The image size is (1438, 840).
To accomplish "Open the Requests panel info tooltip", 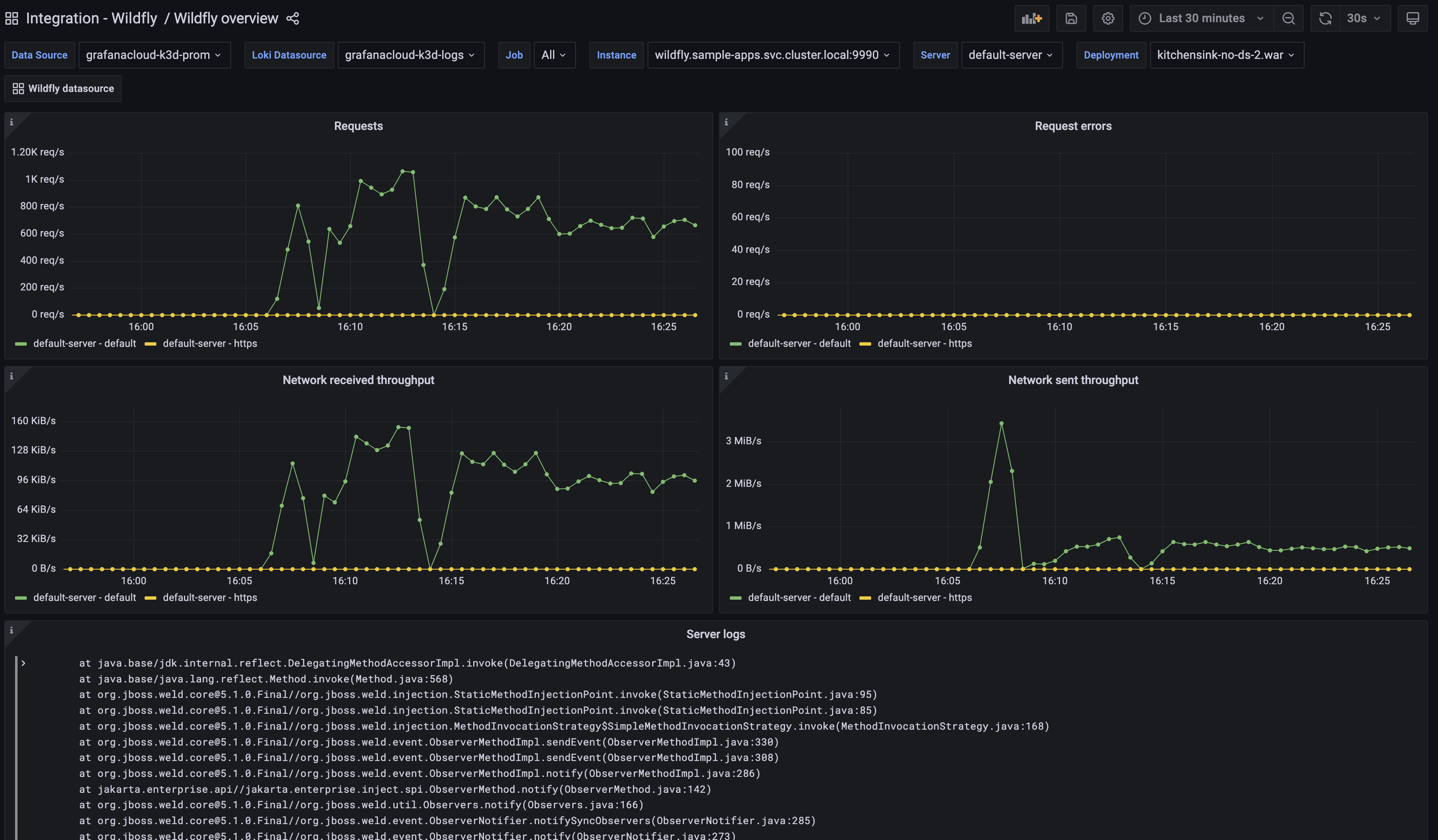I will [11, 122].
